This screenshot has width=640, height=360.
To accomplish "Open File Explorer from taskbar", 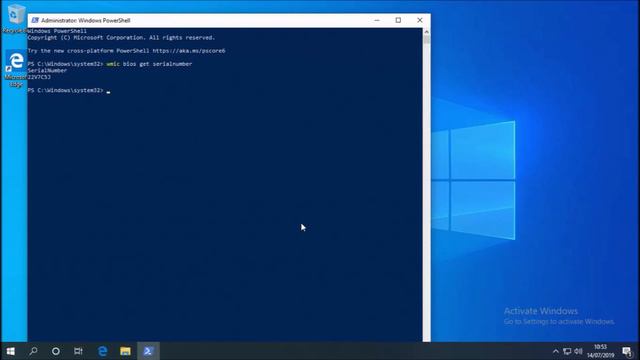I will [x=125, y=351].
